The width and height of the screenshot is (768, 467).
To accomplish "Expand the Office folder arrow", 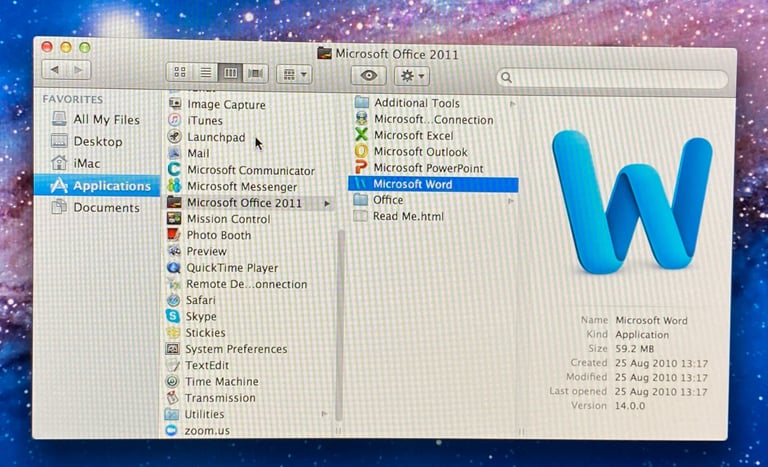I will click(511, 200).
